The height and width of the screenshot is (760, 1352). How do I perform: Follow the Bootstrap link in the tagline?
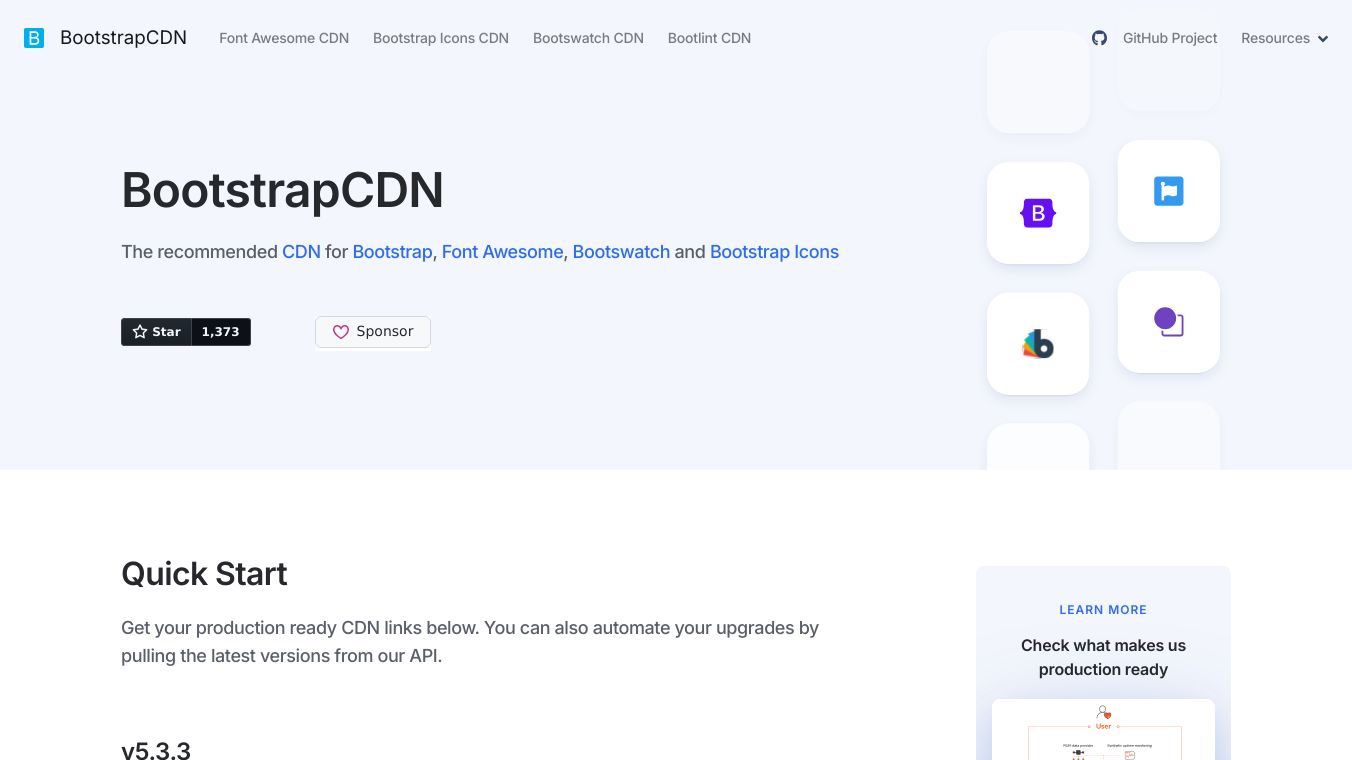click(x=392, y=252)
